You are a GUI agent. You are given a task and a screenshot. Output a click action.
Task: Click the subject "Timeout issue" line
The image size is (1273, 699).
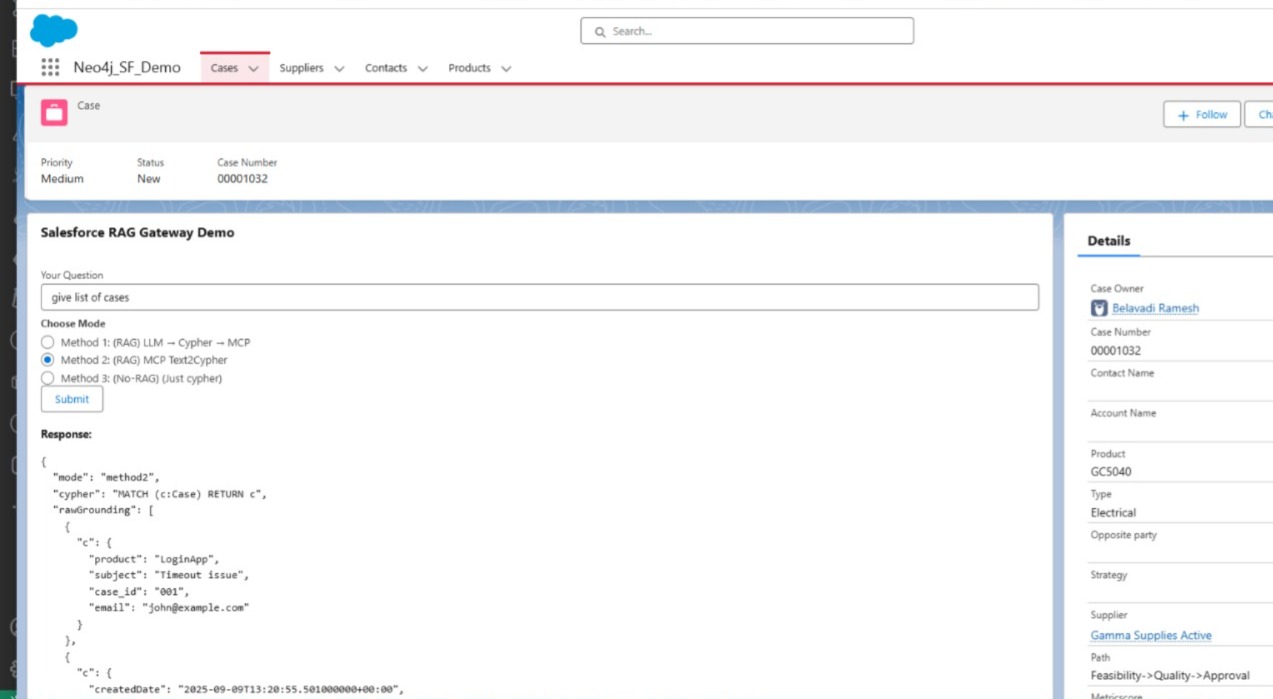pos(169,575)
